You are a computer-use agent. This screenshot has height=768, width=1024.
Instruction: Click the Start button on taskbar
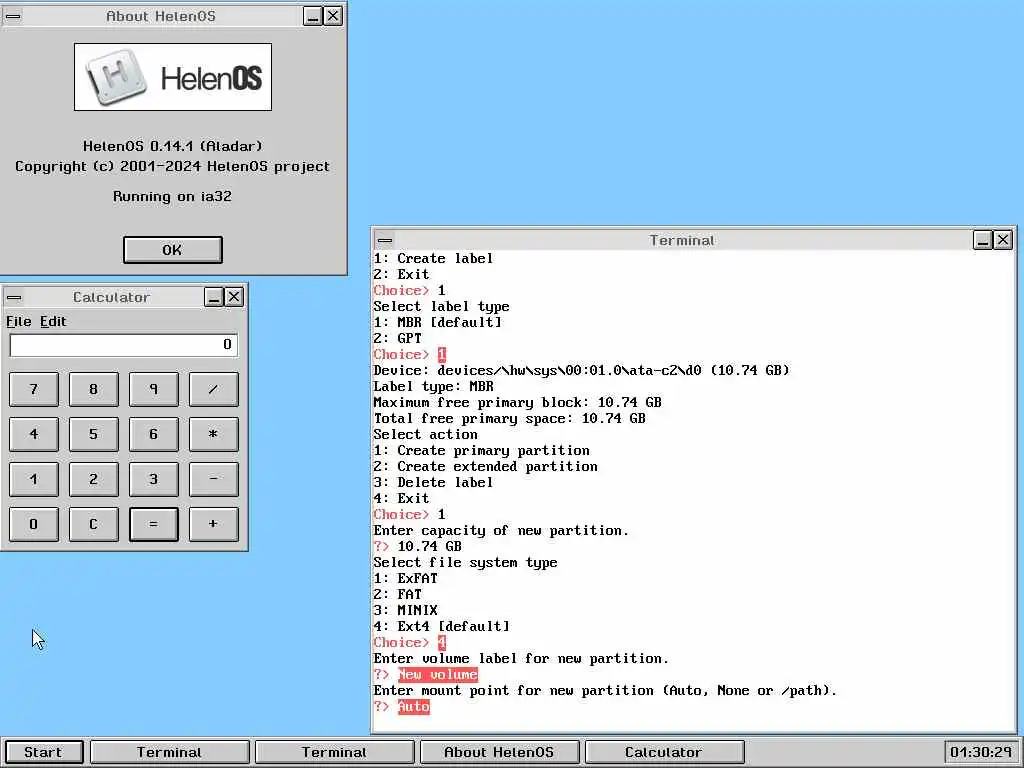click(x=43, y=752)
